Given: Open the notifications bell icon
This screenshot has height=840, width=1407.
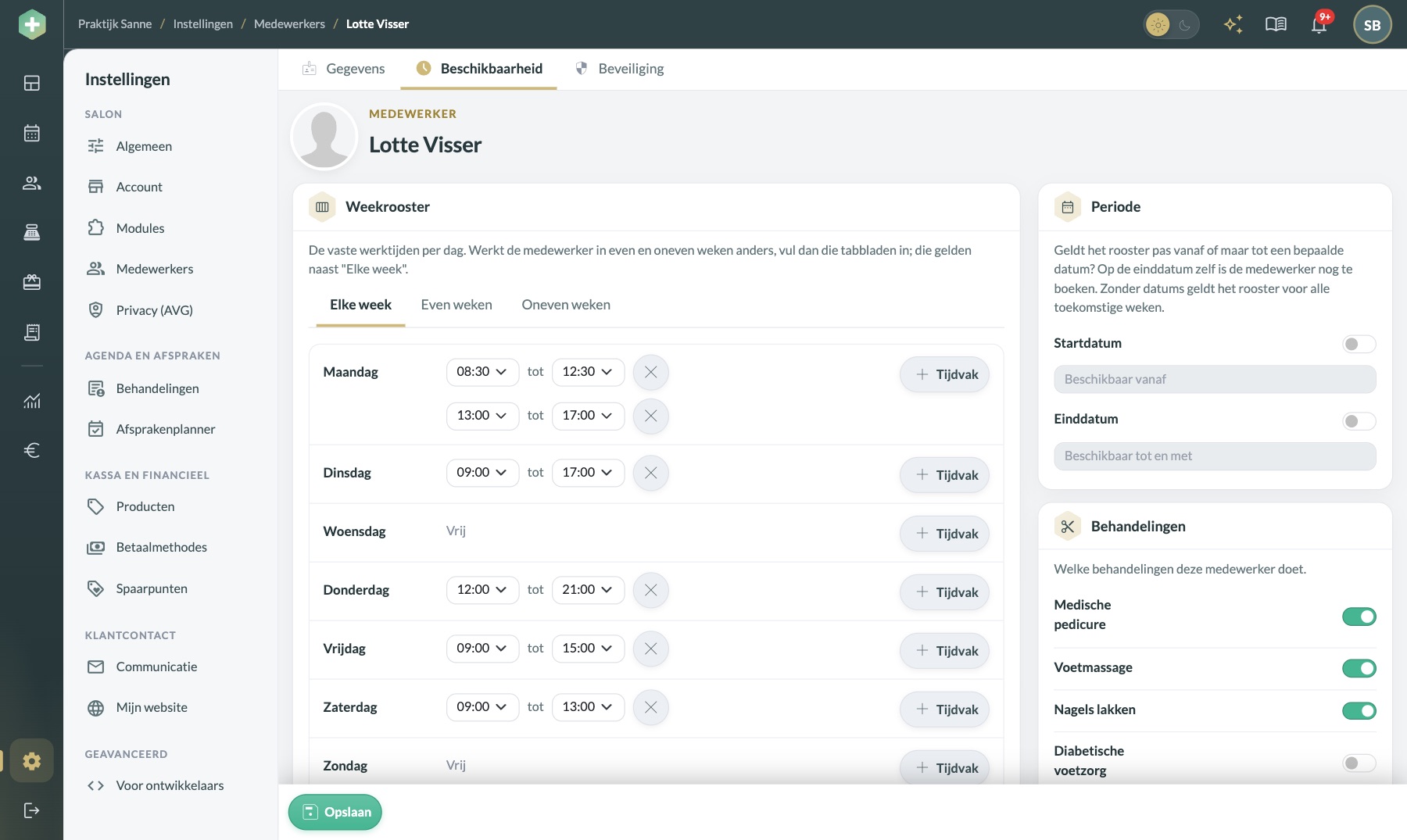Looking at the screenshot, I should (x=1319, y=24).
